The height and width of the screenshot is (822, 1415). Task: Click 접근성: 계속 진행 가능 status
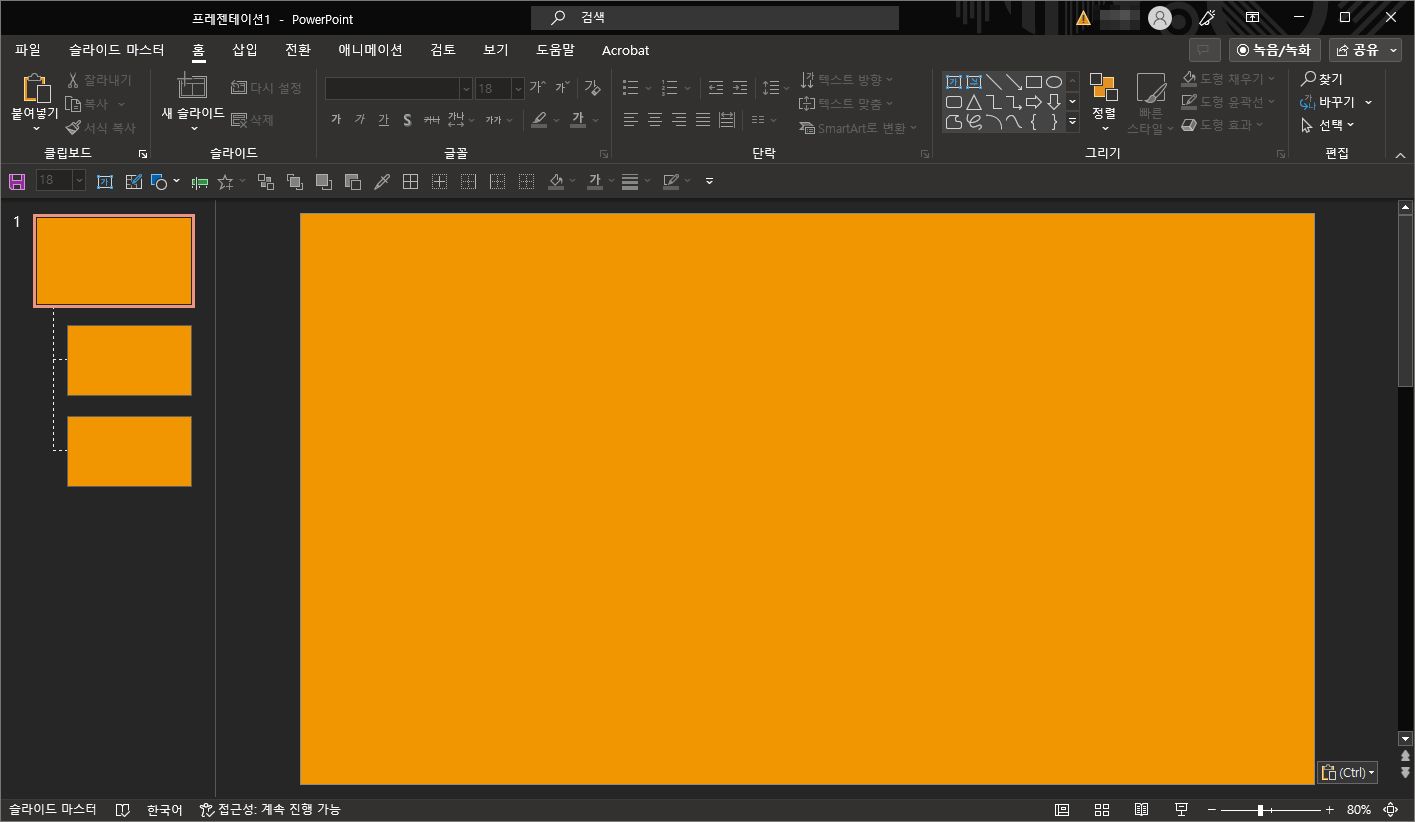click(x=270, y=810)
